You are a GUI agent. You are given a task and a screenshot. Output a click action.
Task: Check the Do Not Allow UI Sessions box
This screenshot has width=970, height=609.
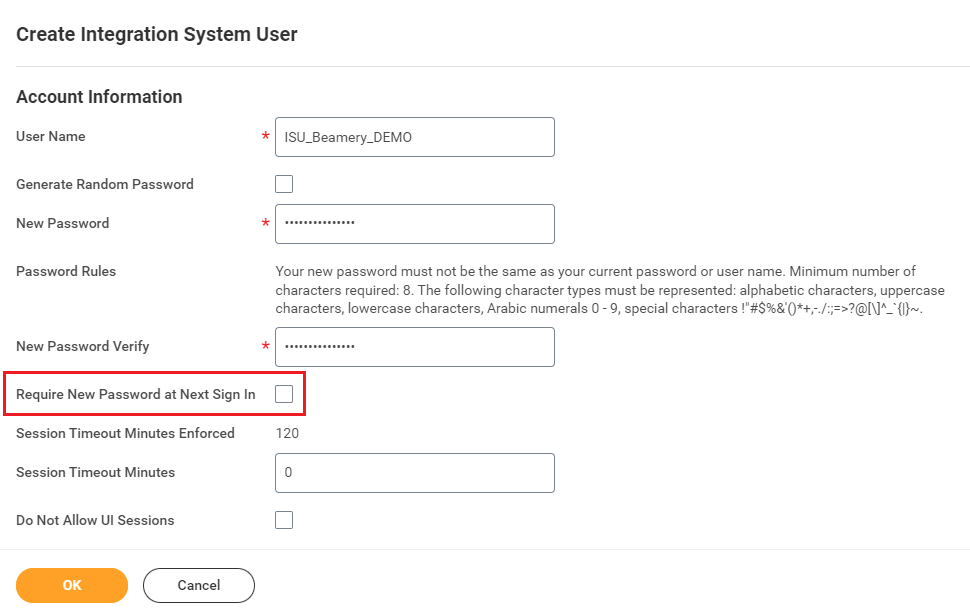click(284, 520)
